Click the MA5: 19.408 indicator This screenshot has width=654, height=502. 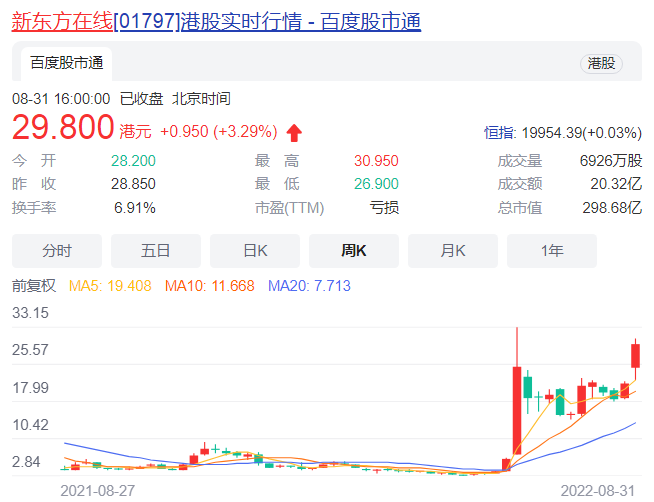pyautogui.click(x=110, y=286)
